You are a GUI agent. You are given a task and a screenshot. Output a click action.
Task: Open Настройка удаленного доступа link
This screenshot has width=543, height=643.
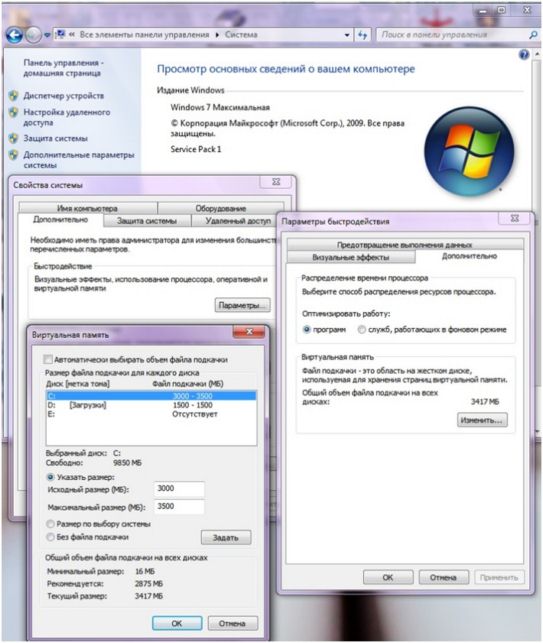pos(66,117)
